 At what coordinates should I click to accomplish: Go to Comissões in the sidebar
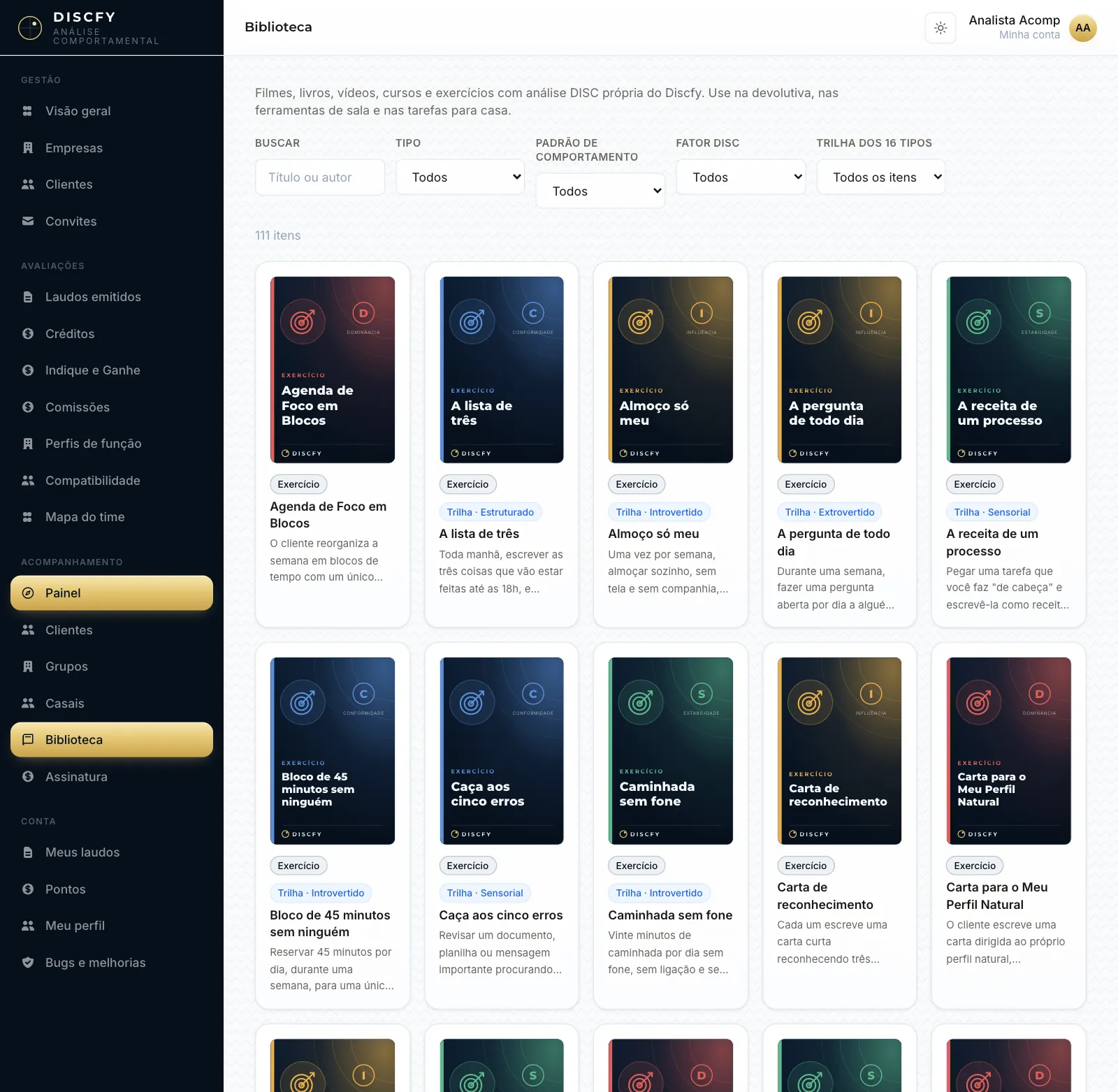(112, 407)
